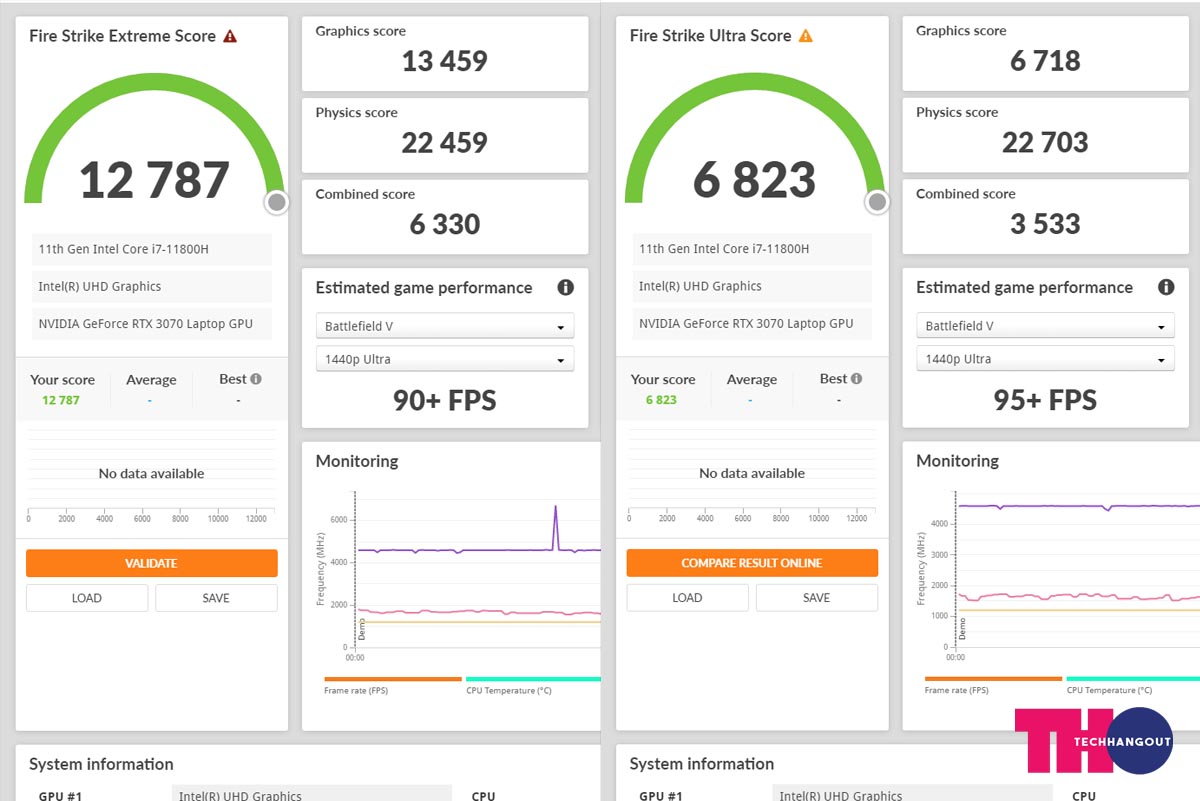Click No data available in the Extreme panel
The height and width of the screenshot is (801, 1200).
(x=151, y=474)
